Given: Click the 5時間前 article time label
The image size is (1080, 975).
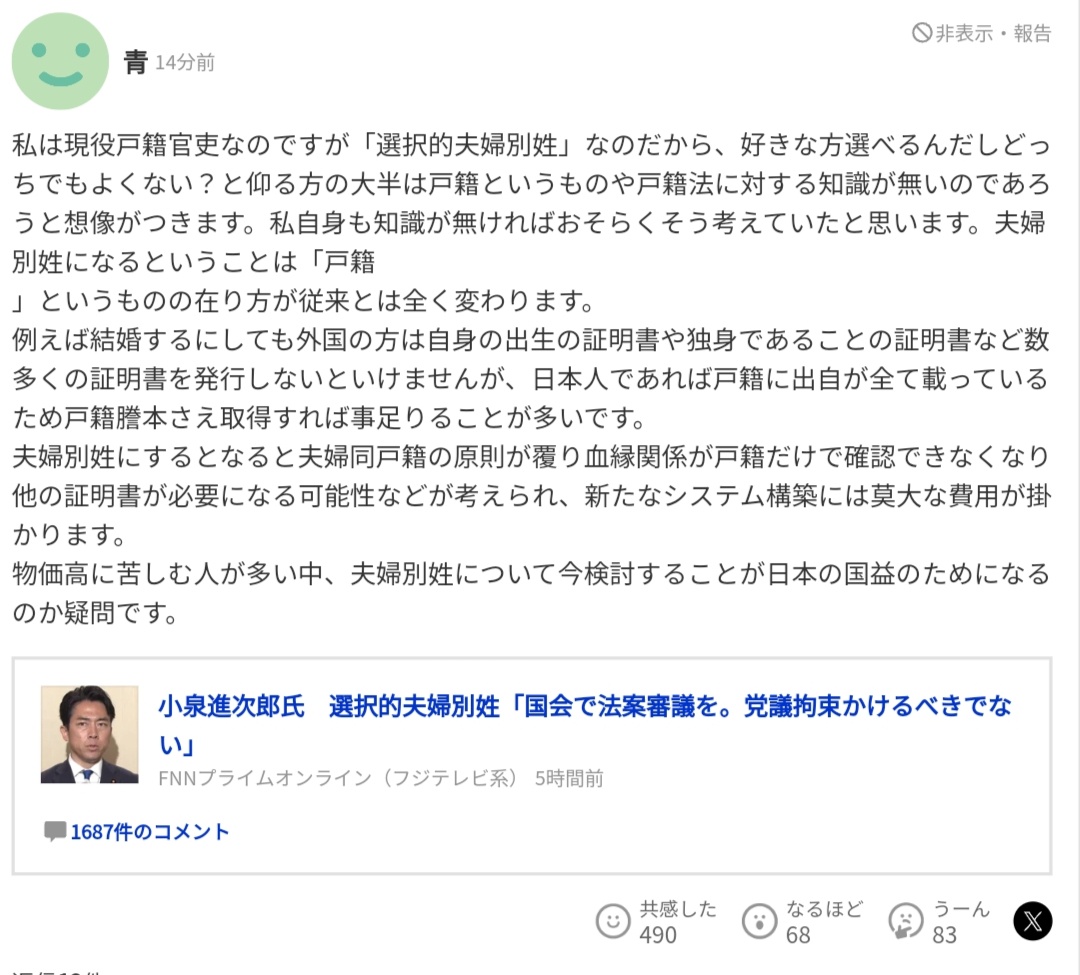Looking at the screenshot, I should click(x=569, y=778).
